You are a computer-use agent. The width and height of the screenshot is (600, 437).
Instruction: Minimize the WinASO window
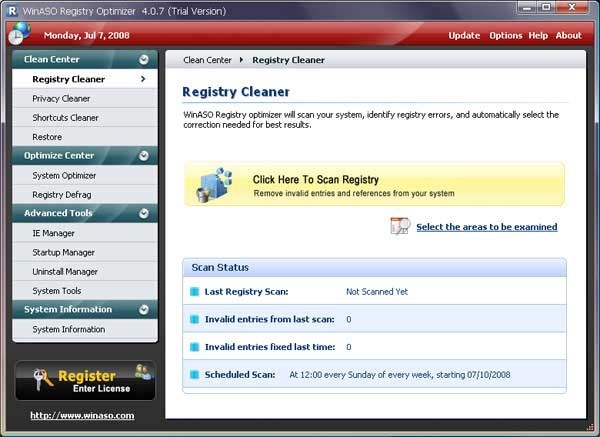tap(527, 7)
